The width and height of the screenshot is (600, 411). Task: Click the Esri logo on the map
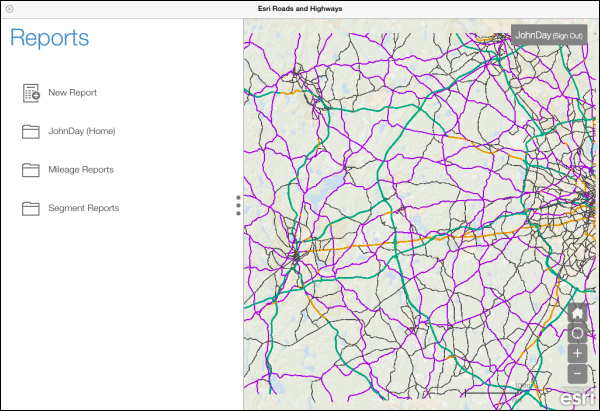(577, 397)
